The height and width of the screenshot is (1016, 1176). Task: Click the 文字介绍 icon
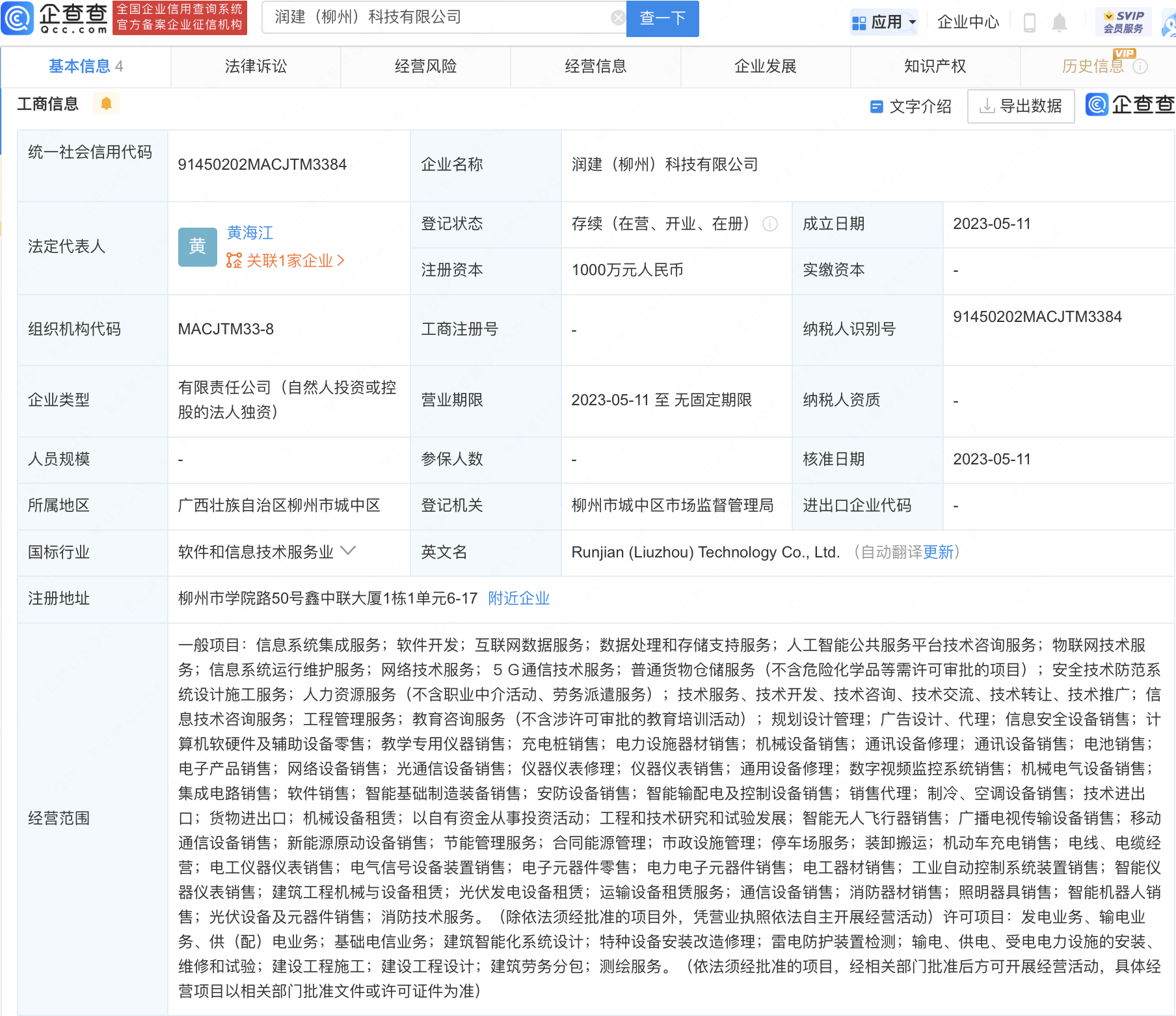876,106
